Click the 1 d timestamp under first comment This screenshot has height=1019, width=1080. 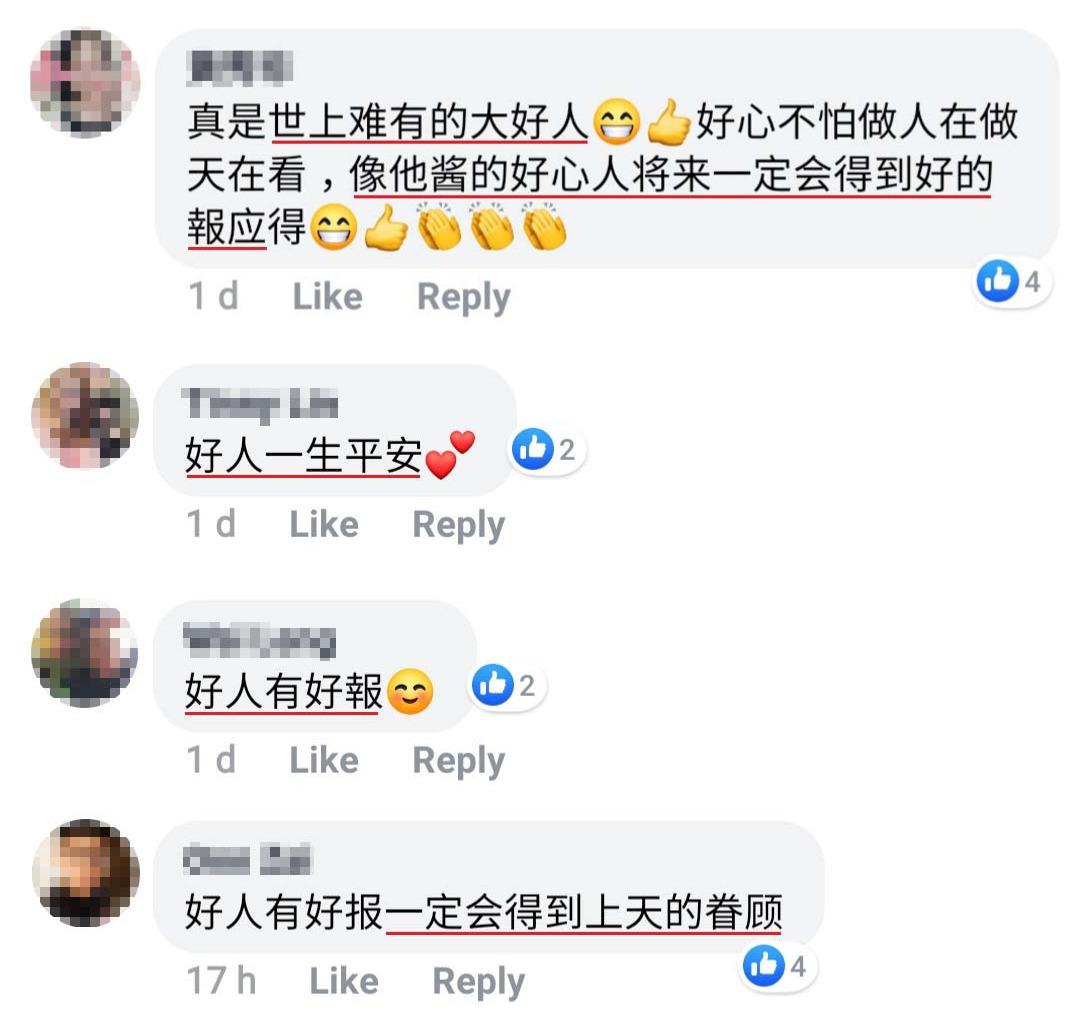[x=214, y=296]
